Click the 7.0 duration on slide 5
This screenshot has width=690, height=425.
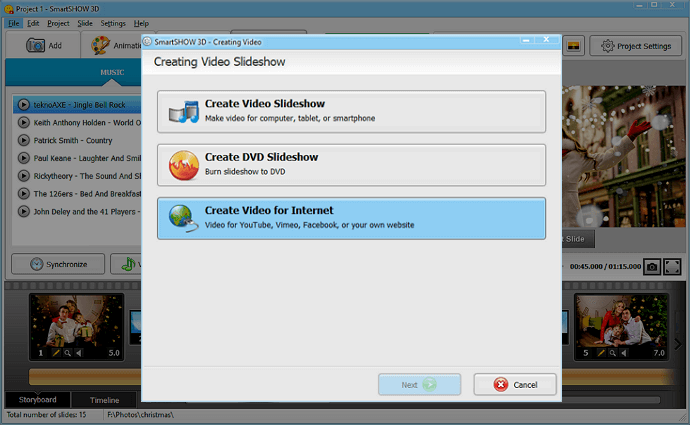pyautogui.click(x=659, y=353)
